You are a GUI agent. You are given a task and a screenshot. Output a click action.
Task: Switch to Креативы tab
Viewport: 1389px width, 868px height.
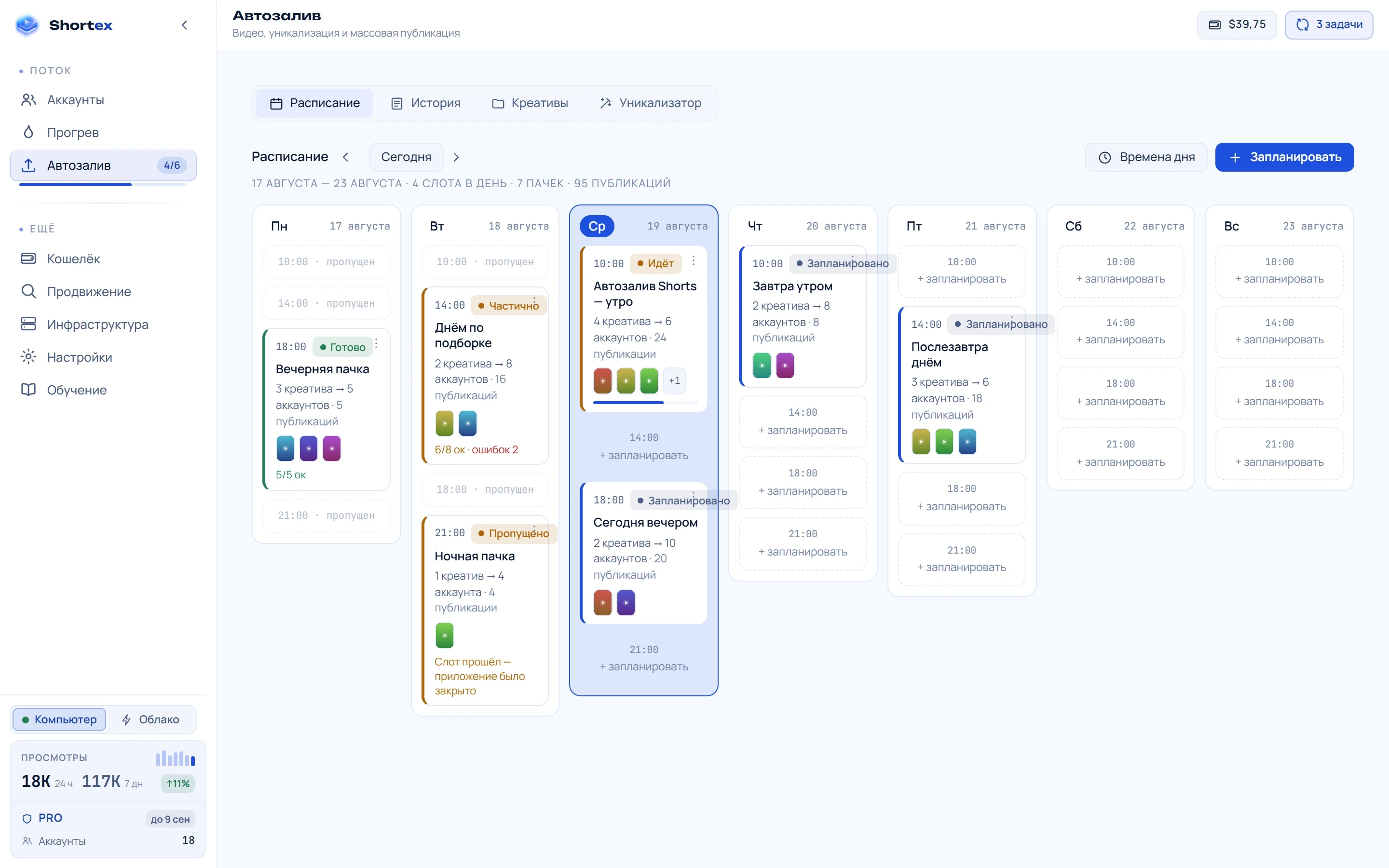530,103
